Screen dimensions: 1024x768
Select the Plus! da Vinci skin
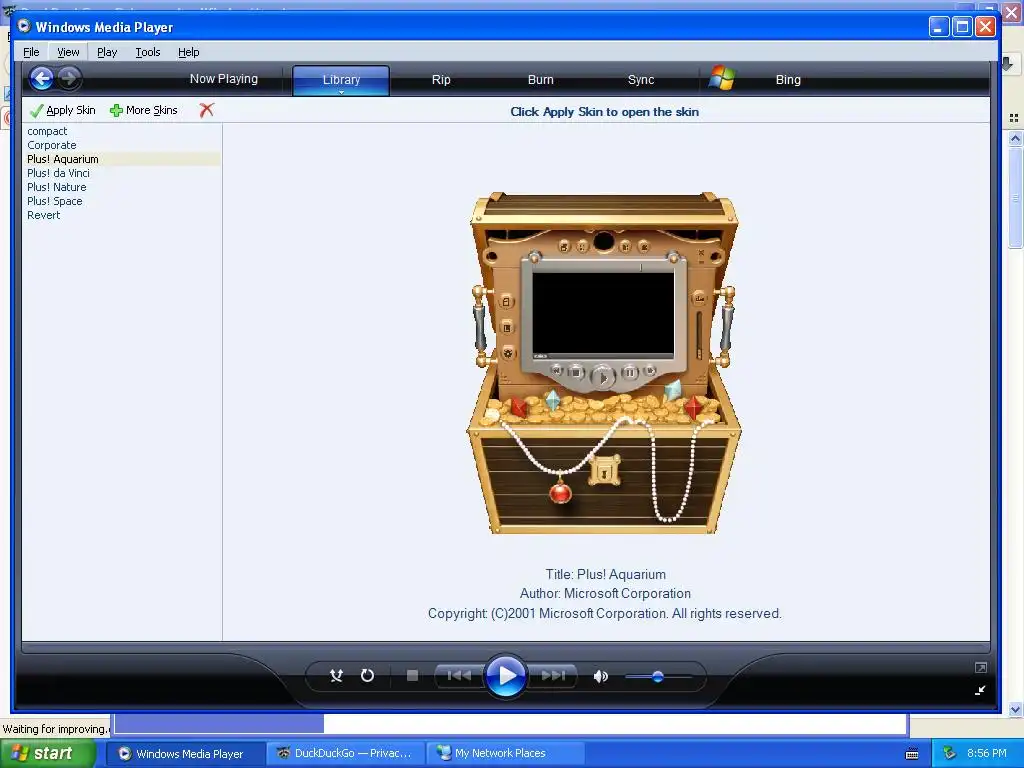click(58, 173)
